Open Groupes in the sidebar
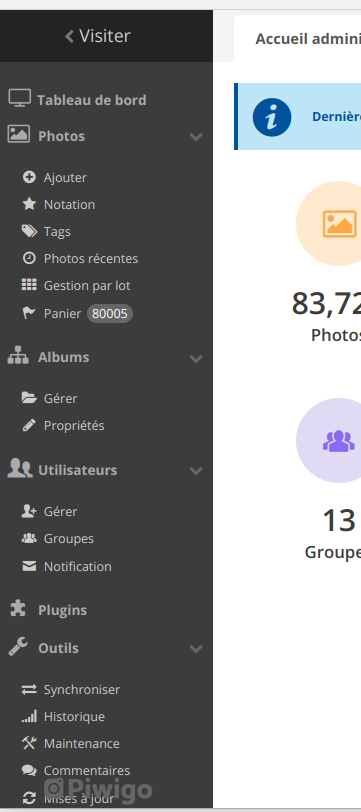 (x=69, y=539)
